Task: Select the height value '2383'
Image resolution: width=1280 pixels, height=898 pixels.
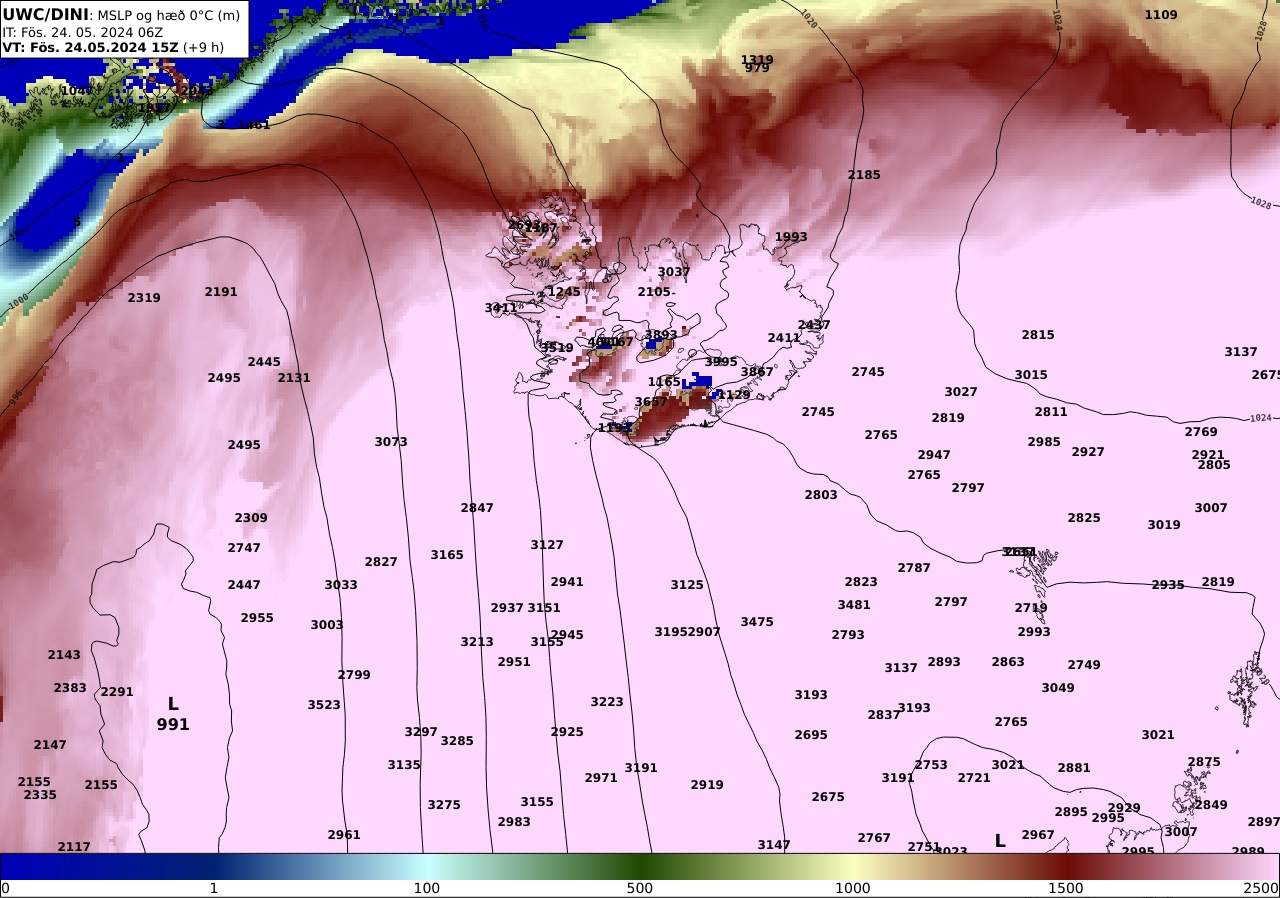Action: point(70,688)
